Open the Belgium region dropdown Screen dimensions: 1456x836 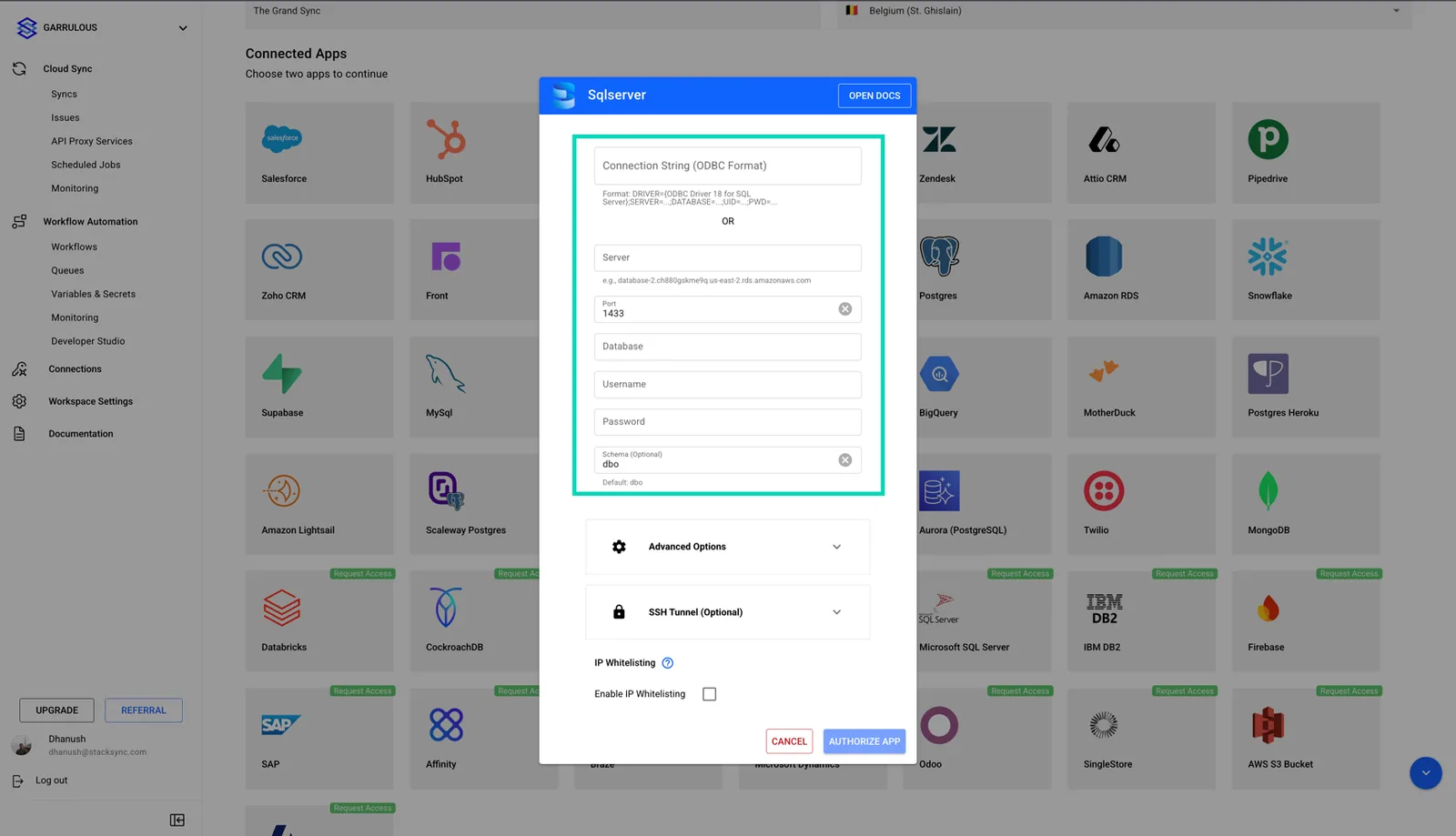(x=1124, y=11)
